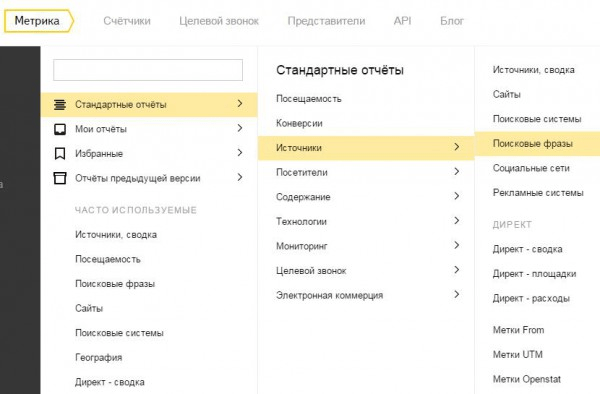Click the Отчёты предыдущей версии archive icon
This screenshot has width=600, height=394.
point(60,178)
